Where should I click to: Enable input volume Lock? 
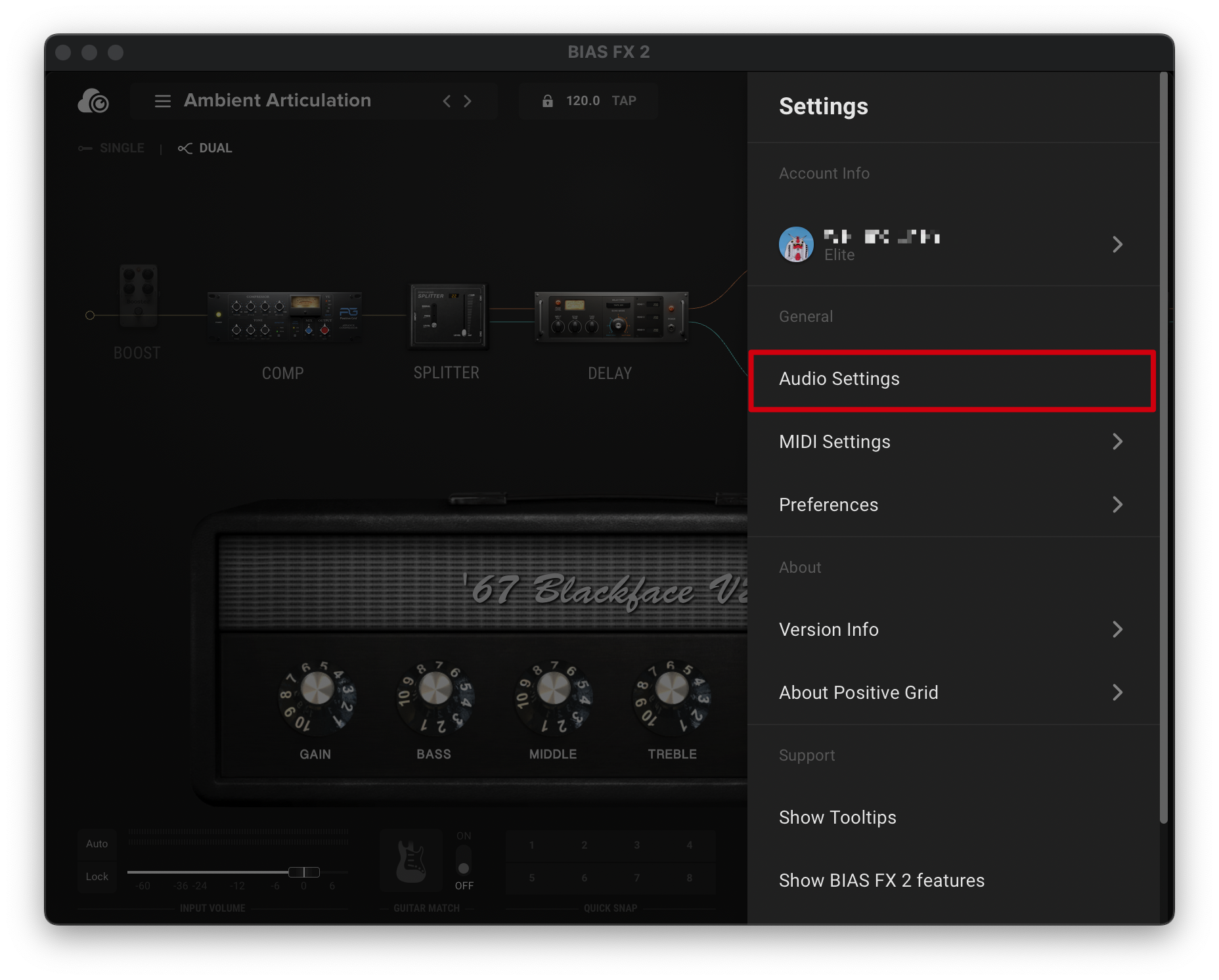pyautogui.click(x=97, y=877)
